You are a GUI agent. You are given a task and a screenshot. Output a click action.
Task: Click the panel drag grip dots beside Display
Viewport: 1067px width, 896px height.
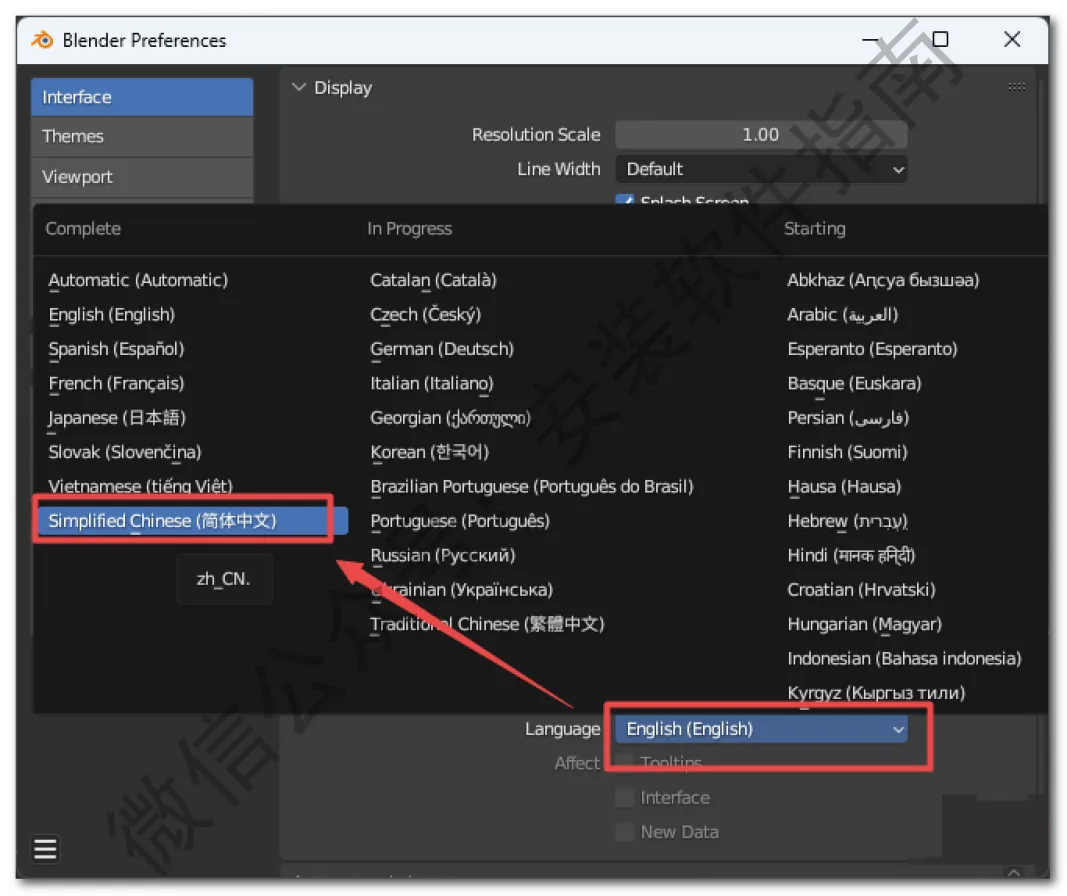[x=1016, y=87]
